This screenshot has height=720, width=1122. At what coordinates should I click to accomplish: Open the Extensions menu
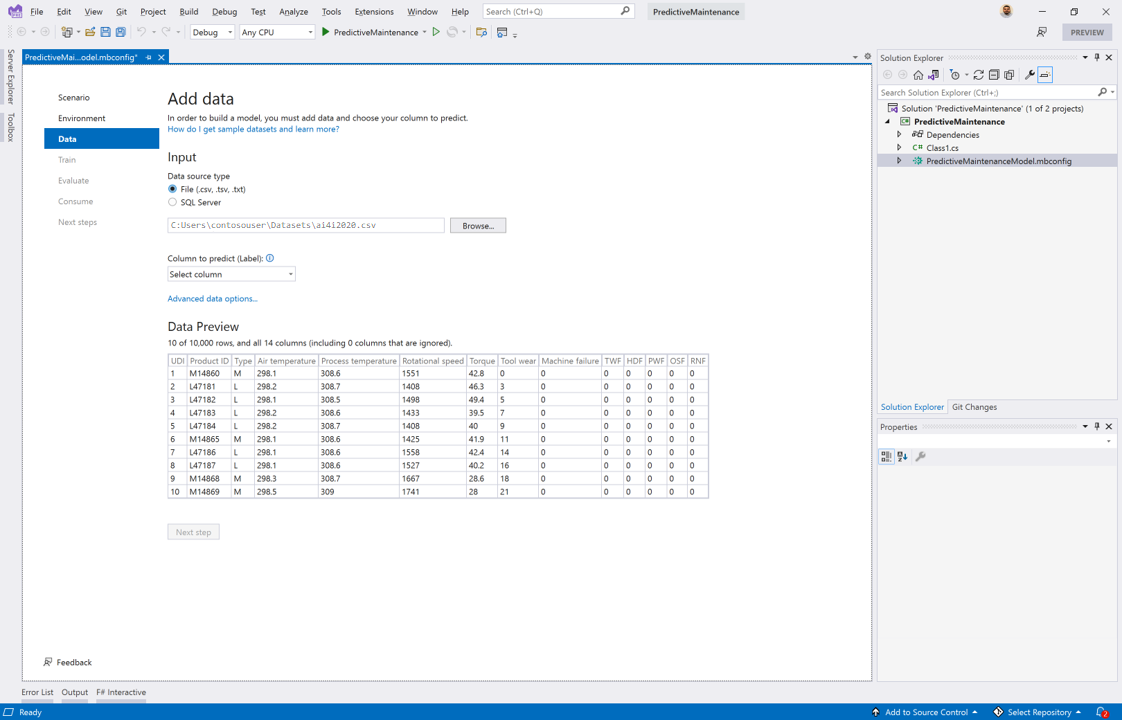click(x=373, y=12)
